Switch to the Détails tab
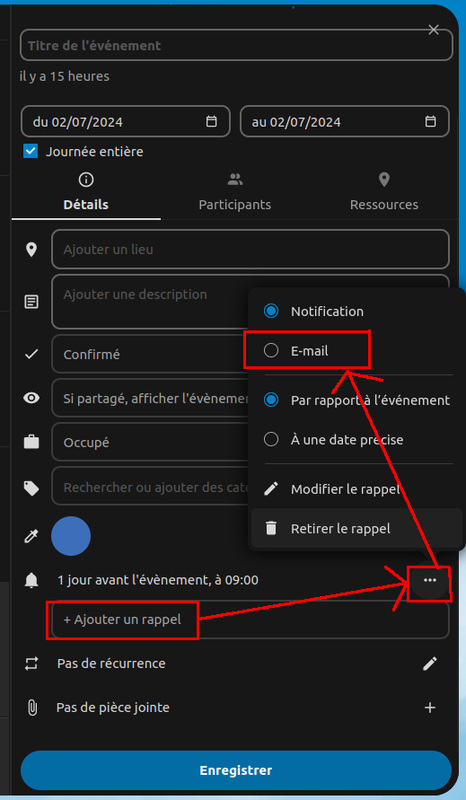This screenshot has width=466, height=800. coord(86,194)
